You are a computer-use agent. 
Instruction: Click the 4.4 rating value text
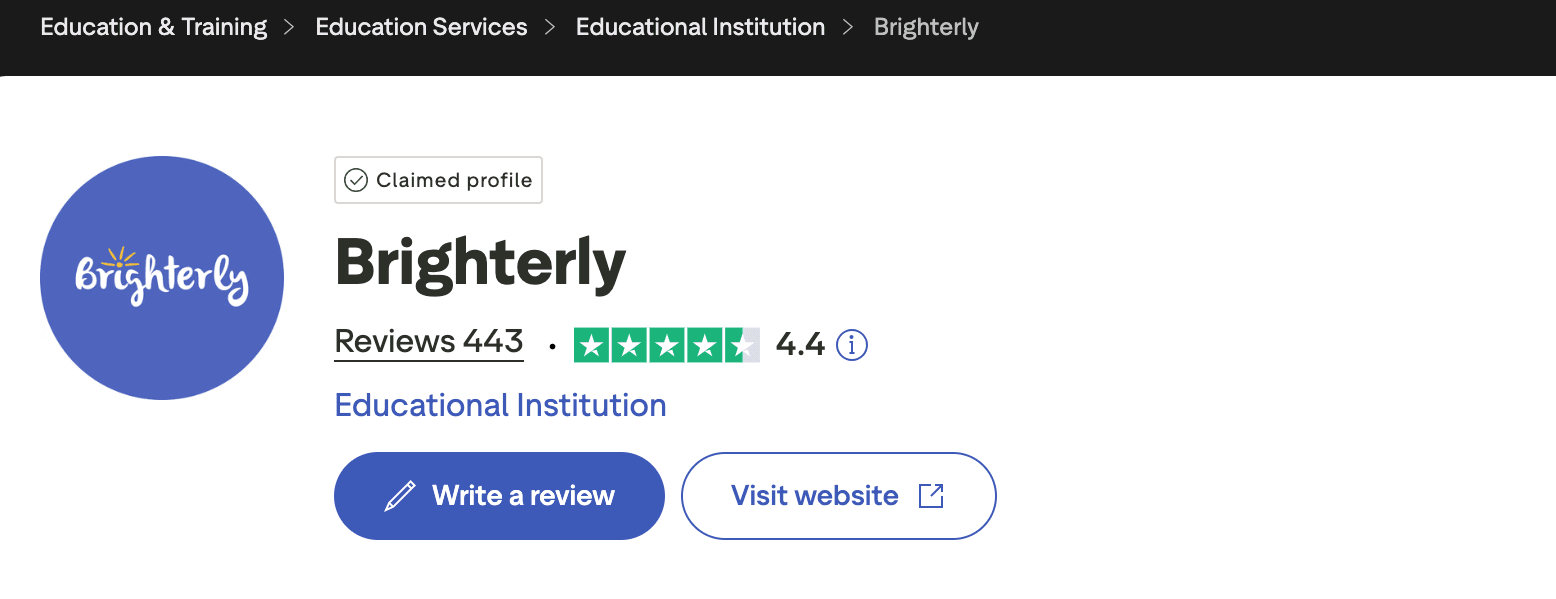[801, 344]
